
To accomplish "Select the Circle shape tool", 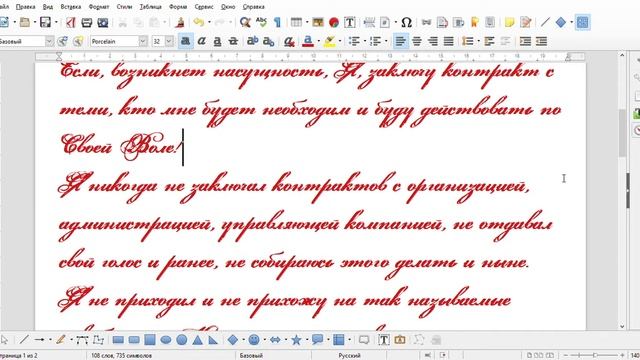I will pos(182,340).
